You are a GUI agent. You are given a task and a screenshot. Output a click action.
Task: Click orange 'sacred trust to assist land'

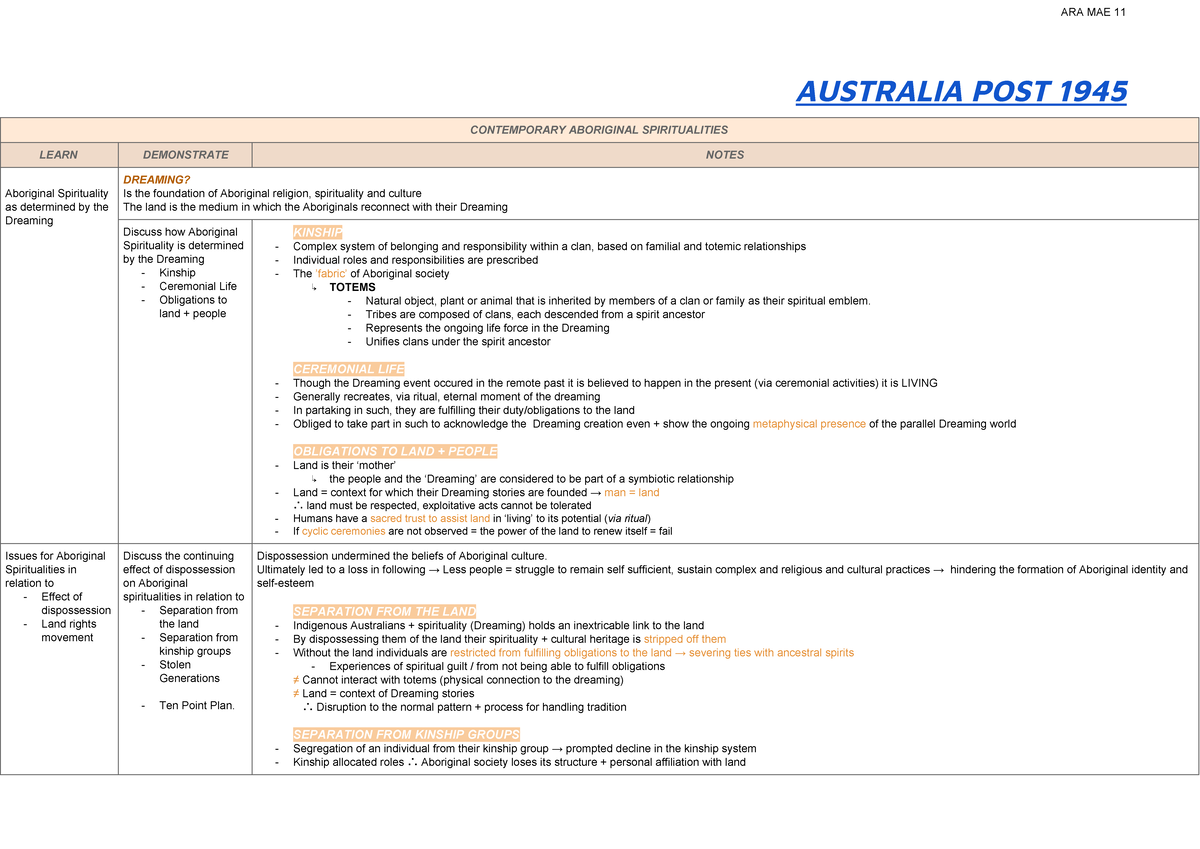click(430, 519)
